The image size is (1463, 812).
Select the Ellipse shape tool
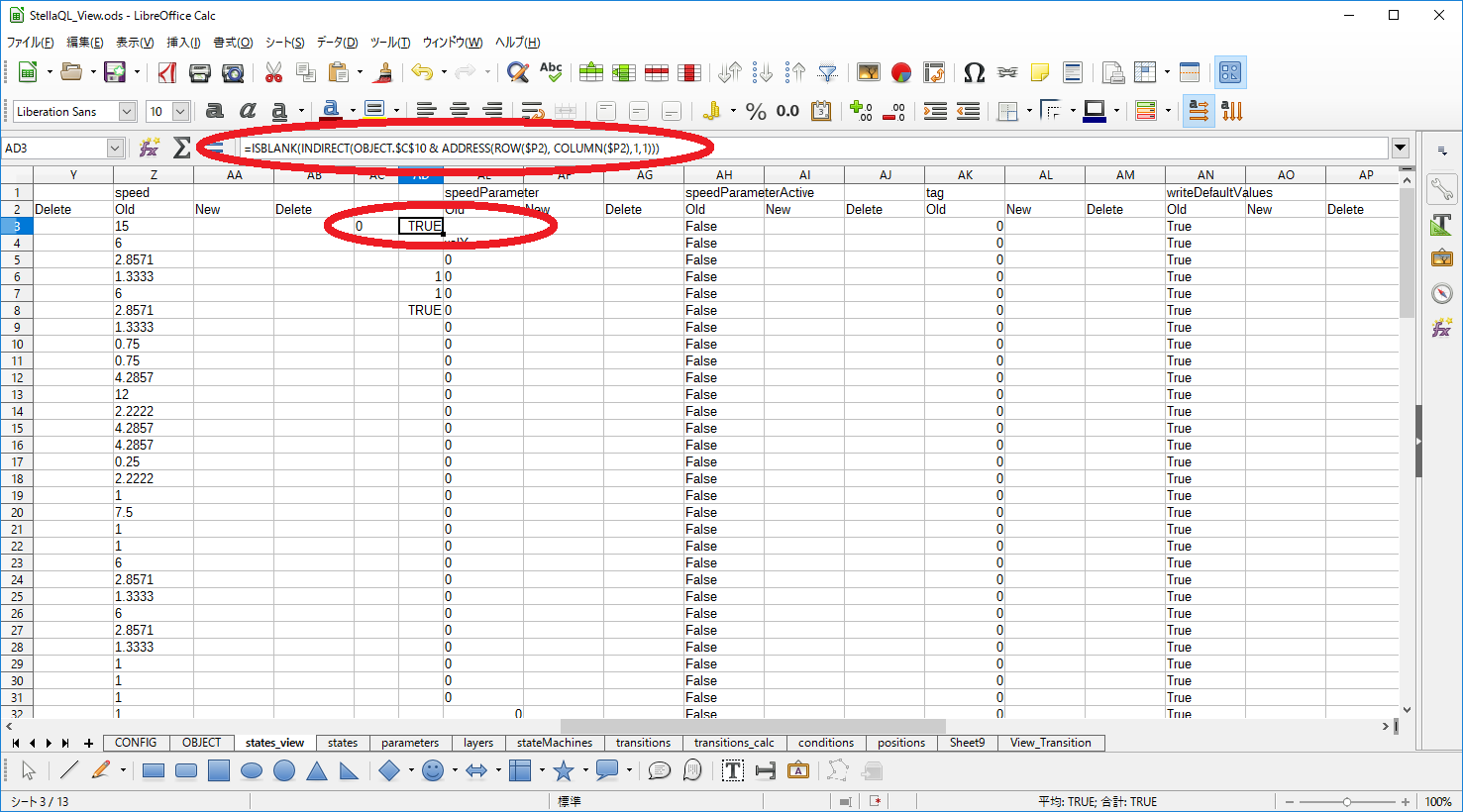[252, 770]
